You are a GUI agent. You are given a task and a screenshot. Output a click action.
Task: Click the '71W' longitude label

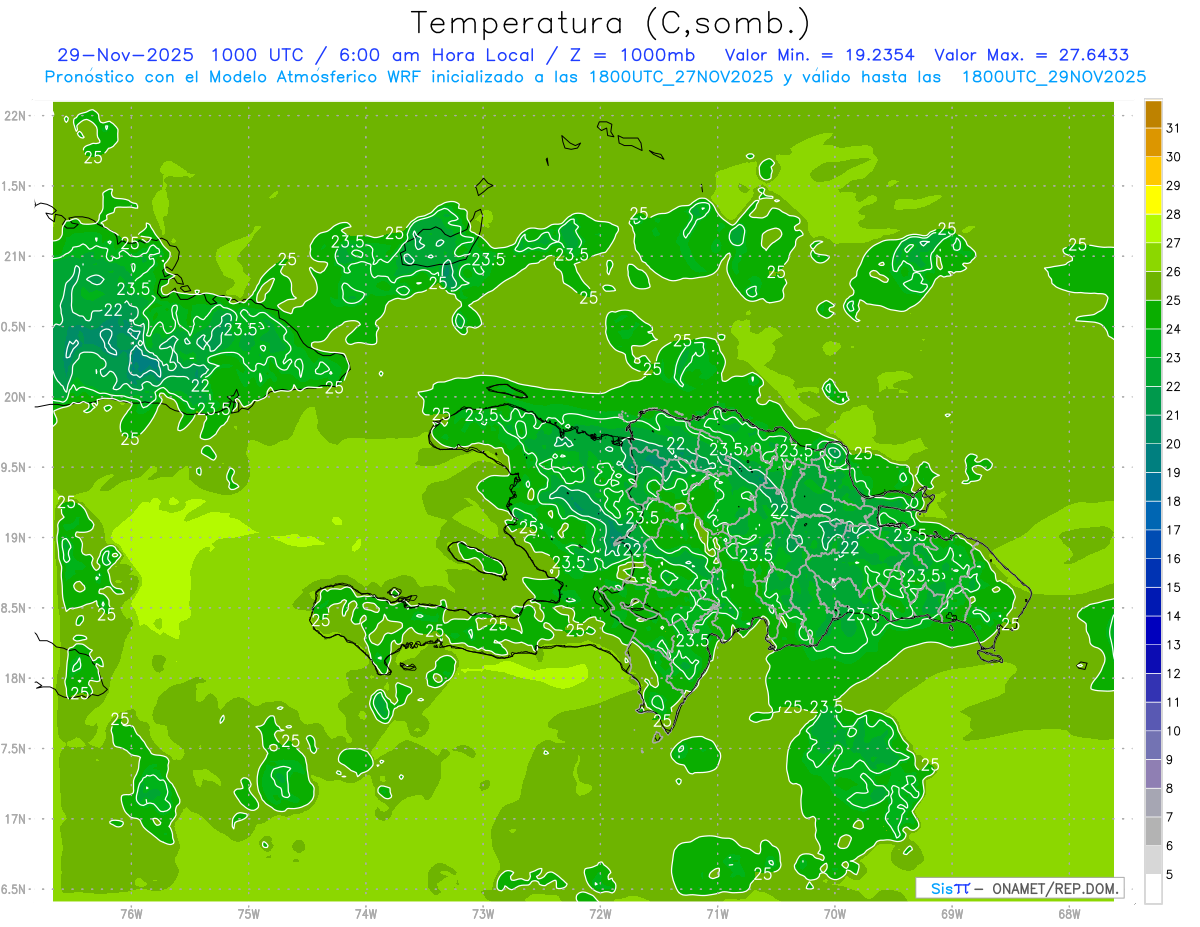click(718, 913)
